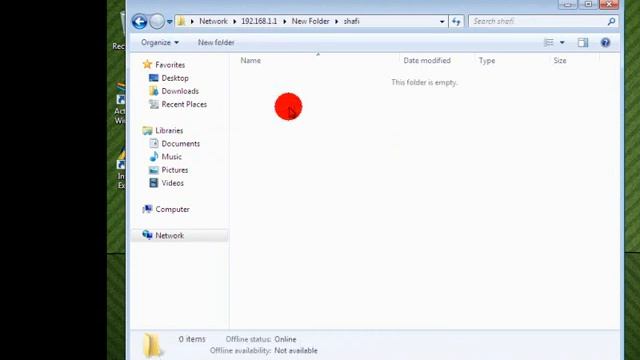
Task: Select 192.168.1.1 in the address breadcrumb
Action: pyautogui.click(x=259, y=21)
